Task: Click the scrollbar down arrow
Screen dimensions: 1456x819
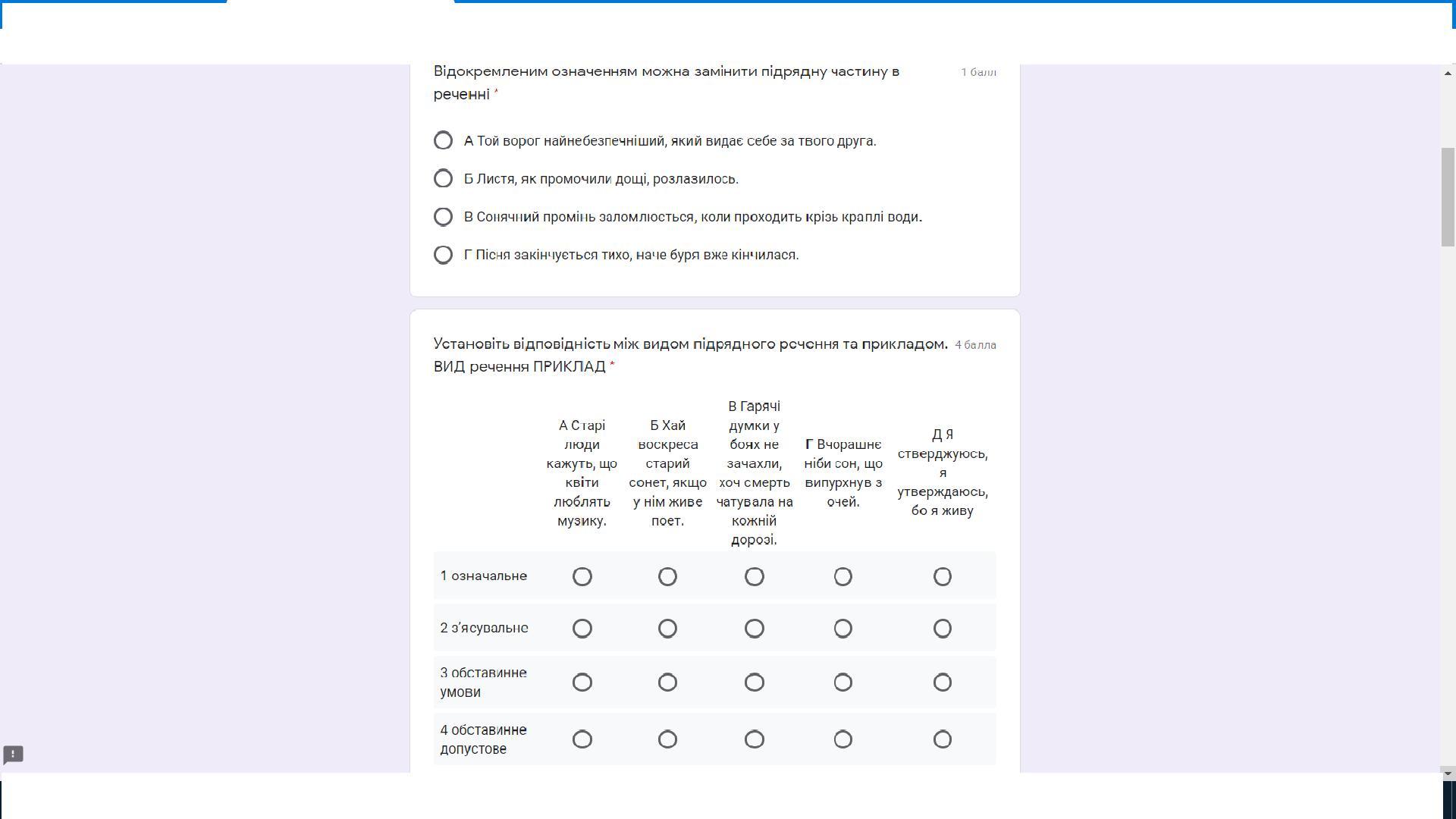Action: coord(1448,773)
